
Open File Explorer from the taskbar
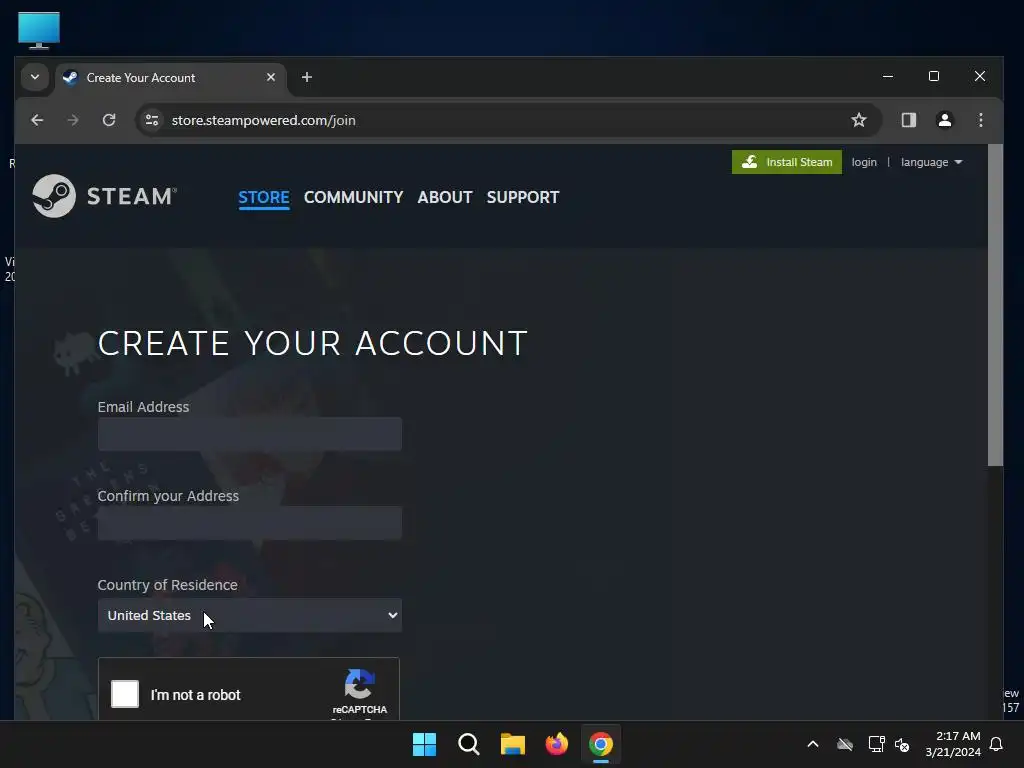[x=513, y=744]
